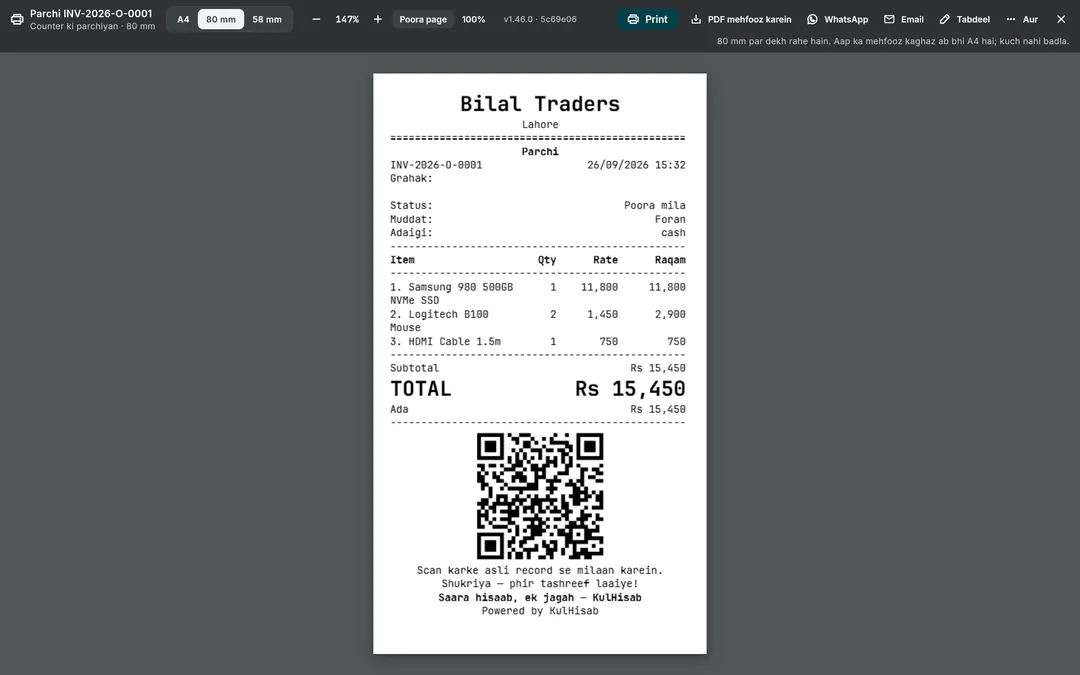The height and width of the screenshot is (675, 1080).
Task: Open Tabdeel to edit the receipt
Action: pyautogui.click(x=964, y=19)
